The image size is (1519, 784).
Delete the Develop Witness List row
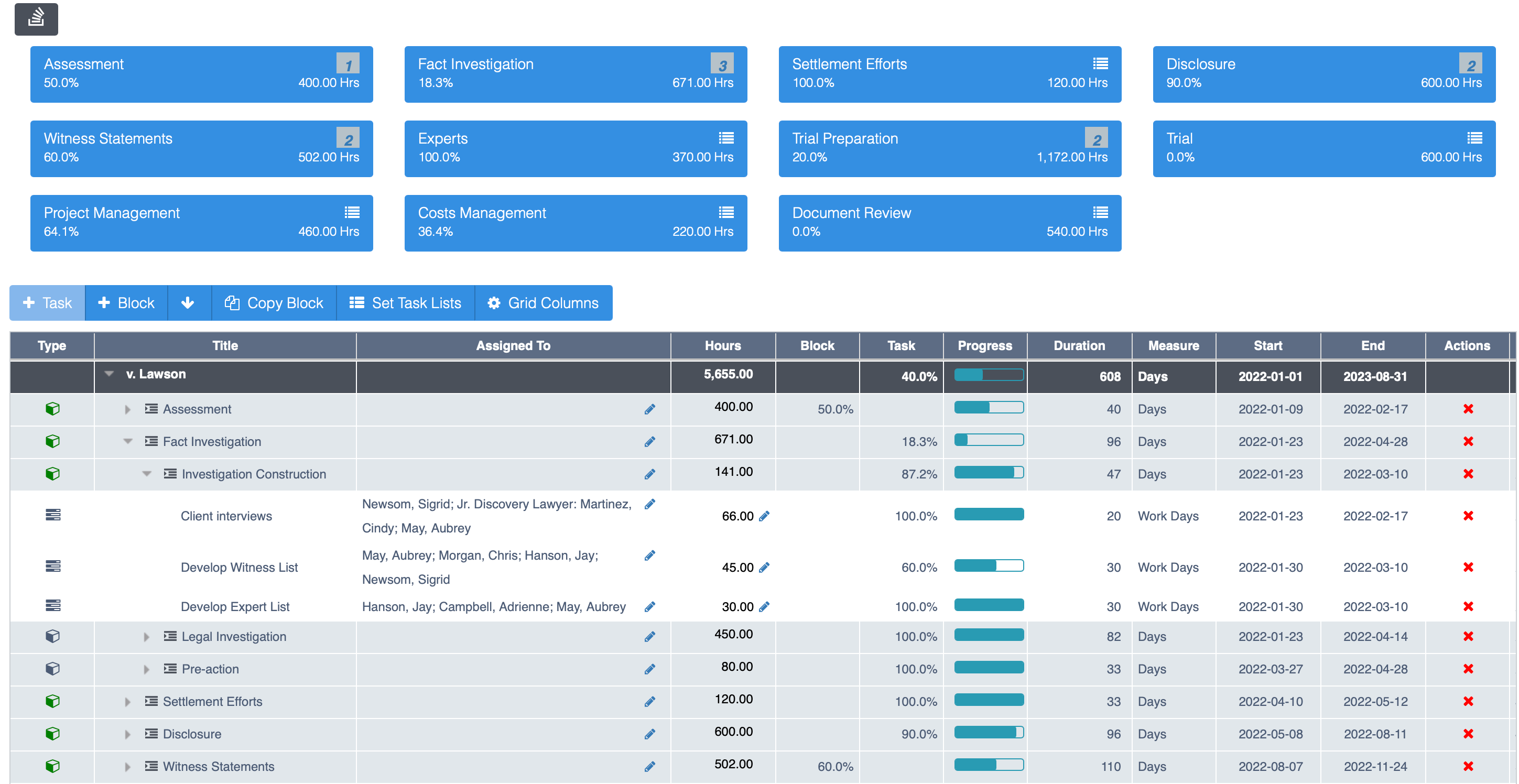point(1468,567)
